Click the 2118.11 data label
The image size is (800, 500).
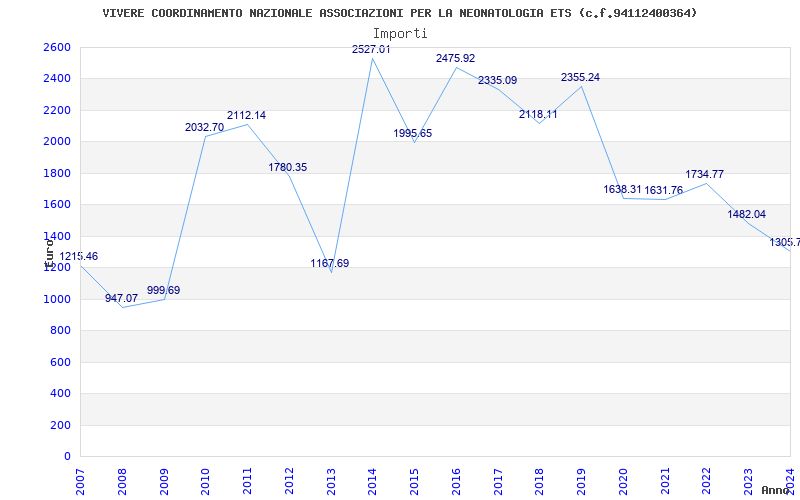(x=538, y=115)
